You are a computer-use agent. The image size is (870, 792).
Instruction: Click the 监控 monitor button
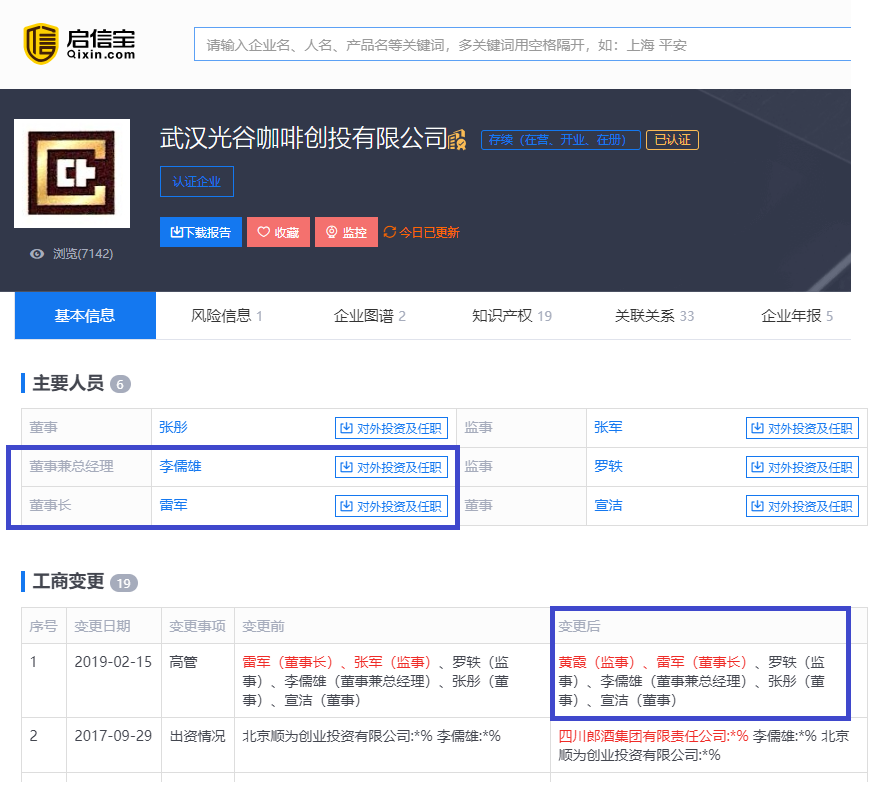tap(345, 232)
